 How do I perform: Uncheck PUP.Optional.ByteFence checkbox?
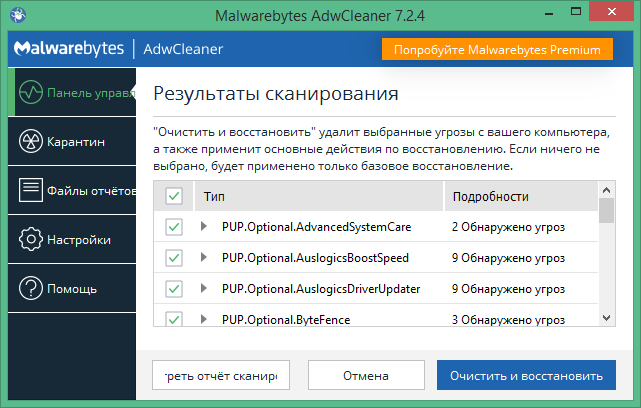click(x=174, y=318)
